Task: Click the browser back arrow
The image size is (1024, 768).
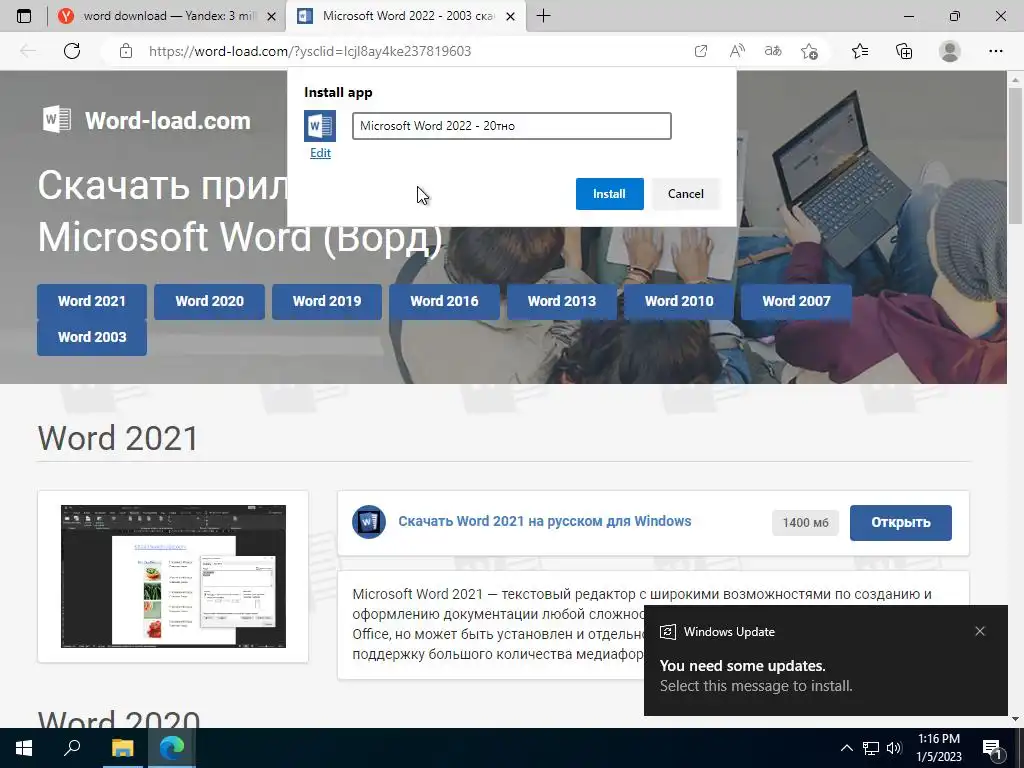Action: tap(28, 51)
